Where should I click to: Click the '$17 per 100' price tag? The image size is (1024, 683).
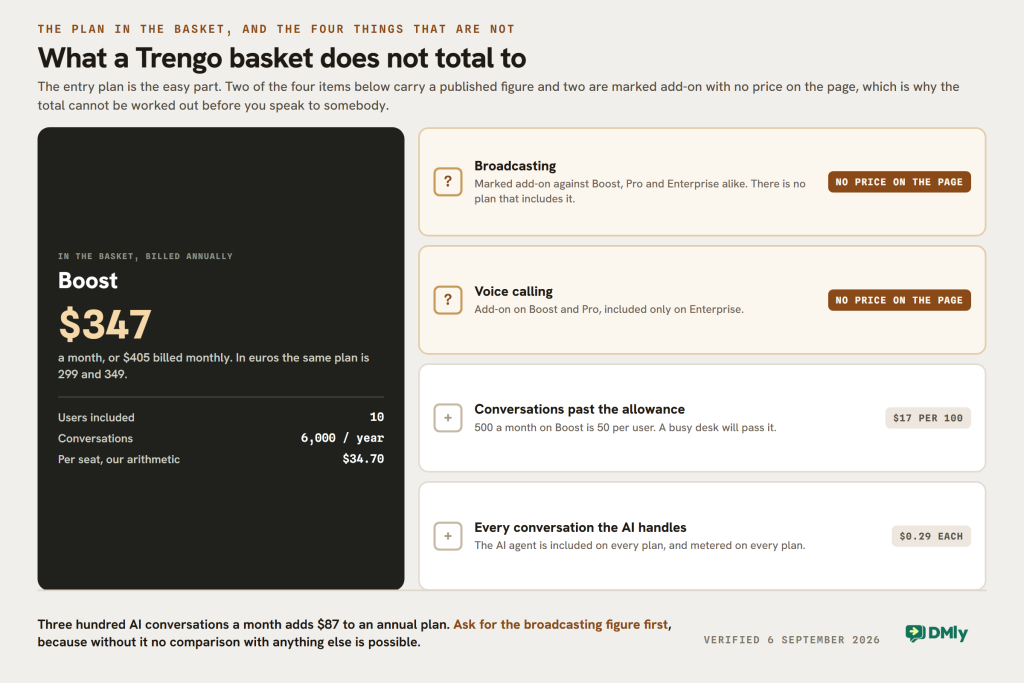(928, 418)
